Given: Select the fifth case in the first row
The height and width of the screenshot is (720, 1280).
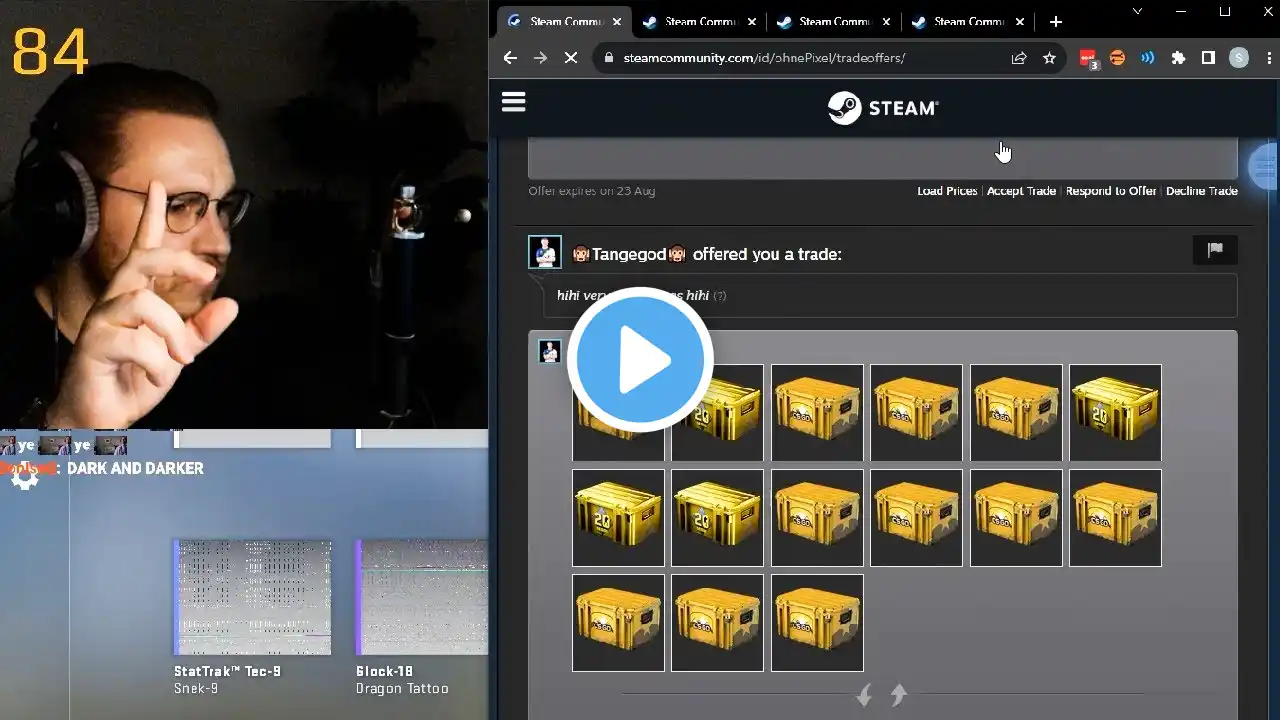Looking at the screenshot, I should pyautogui.click(x=1016, y=413).
